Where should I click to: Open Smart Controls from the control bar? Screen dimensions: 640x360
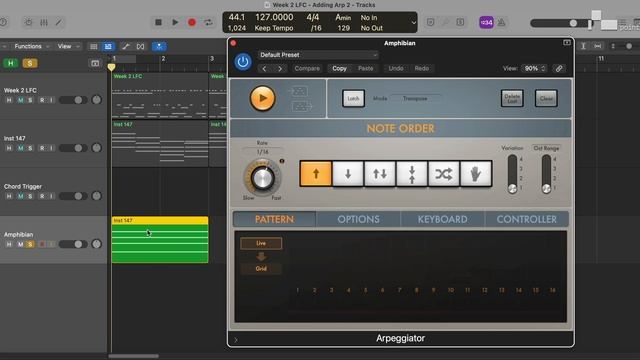click(28, 22)
